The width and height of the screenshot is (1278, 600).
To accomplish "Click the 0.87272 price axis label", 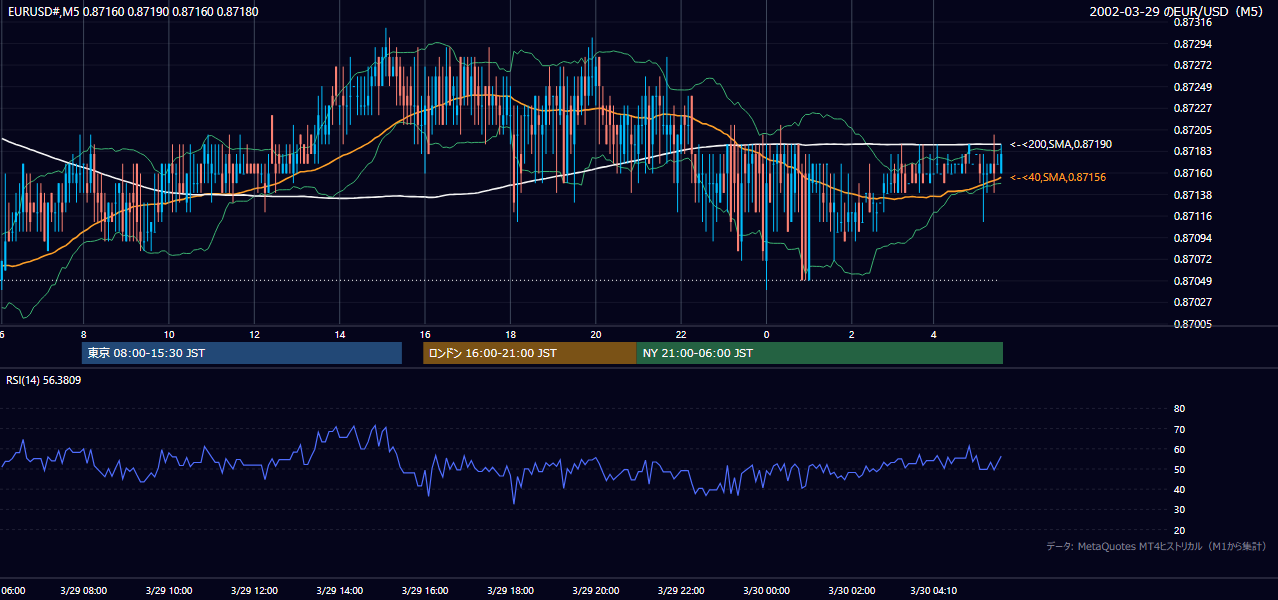I will [x=1192, y=65].
